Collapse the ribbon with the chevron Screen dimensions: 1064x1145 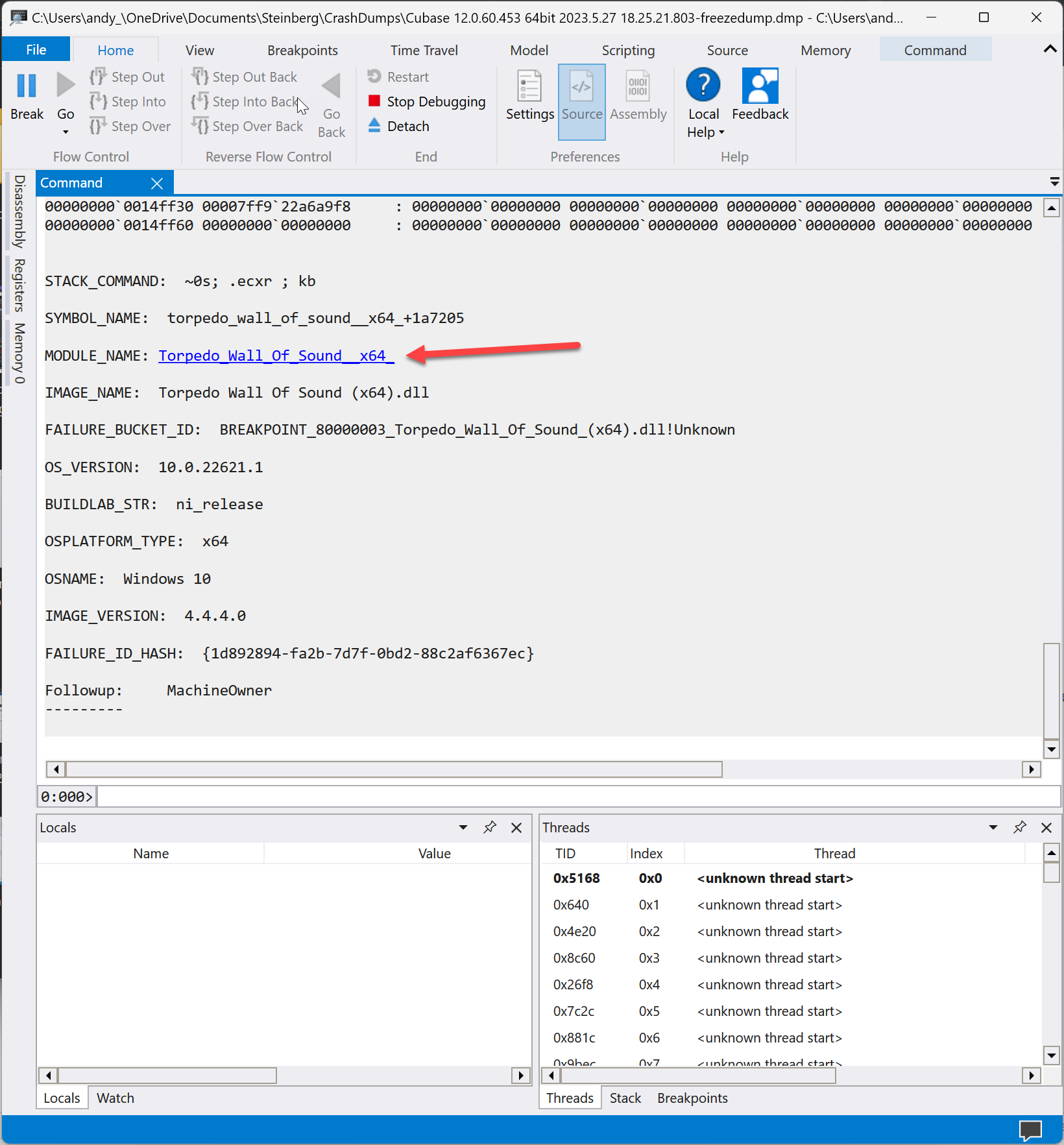1050,49
